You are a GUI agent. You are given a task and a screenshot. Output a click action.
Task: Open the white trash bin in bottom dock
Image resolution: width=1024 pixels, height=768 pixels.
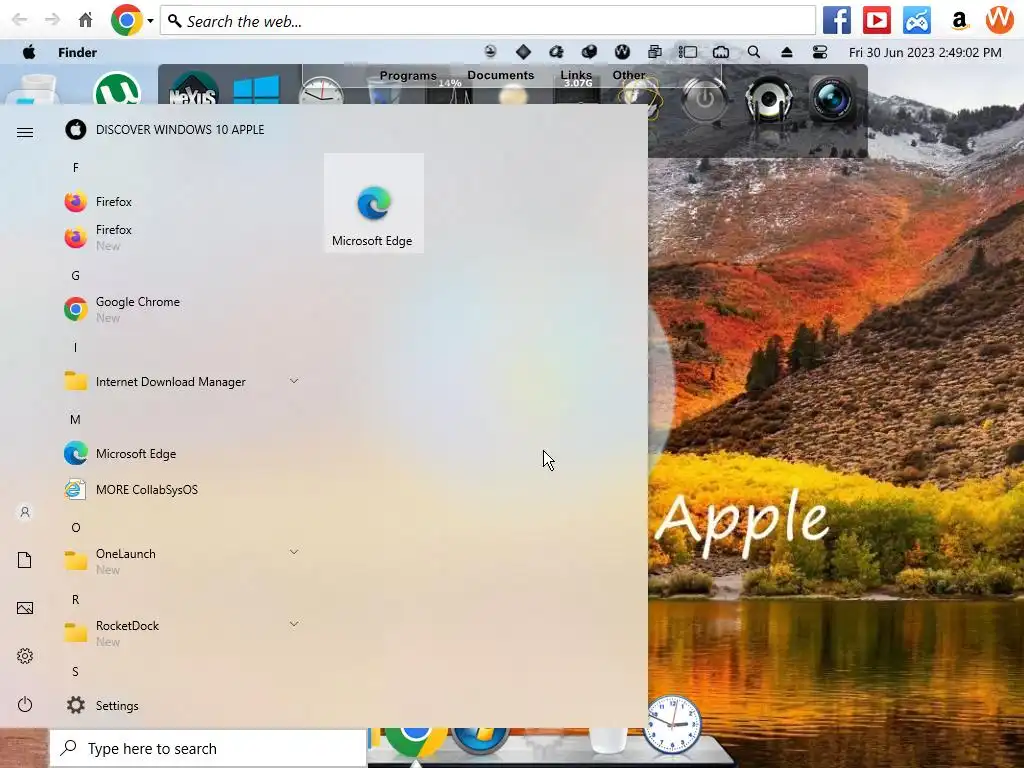tap(607, 741)
